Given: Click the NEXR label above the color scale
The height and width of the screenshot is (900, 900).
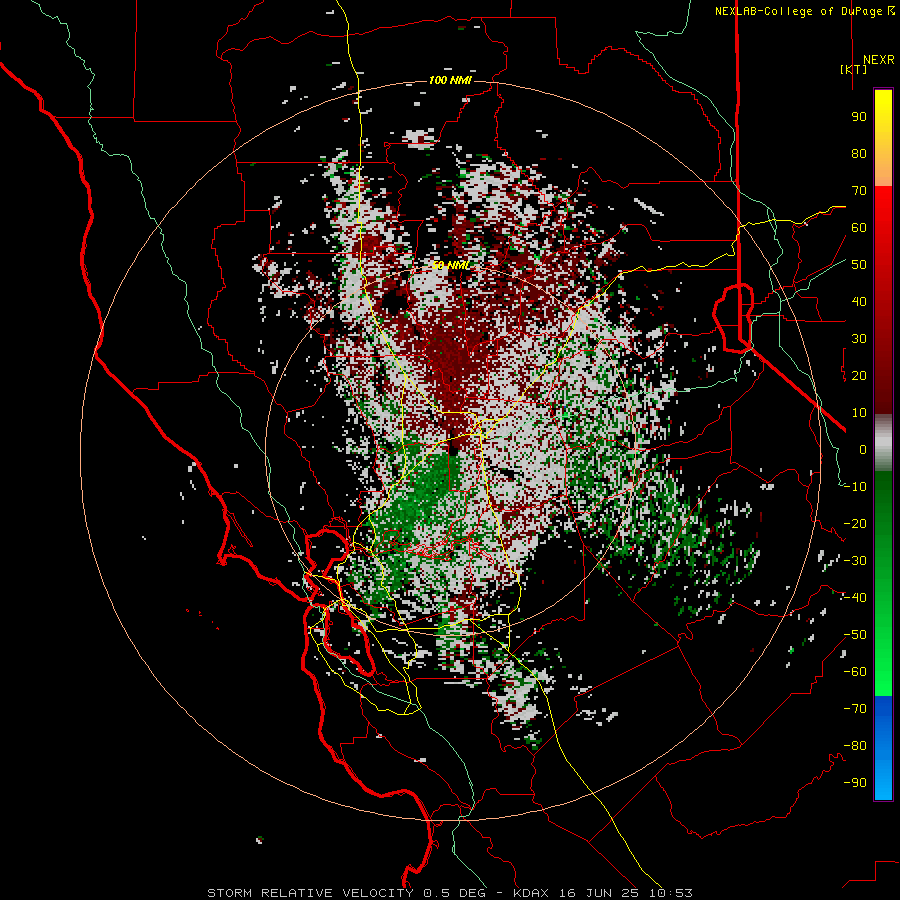Looking at the screenshot, I should click(878, 60).
